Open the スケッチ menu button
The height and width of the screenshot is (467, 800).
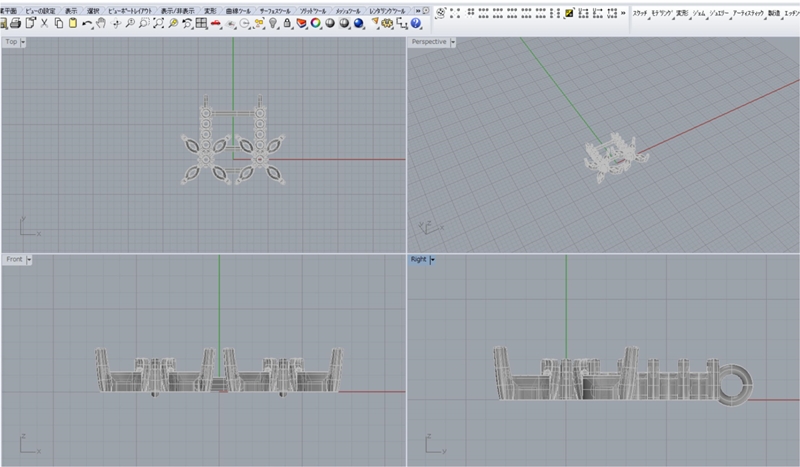coord(640,13)
